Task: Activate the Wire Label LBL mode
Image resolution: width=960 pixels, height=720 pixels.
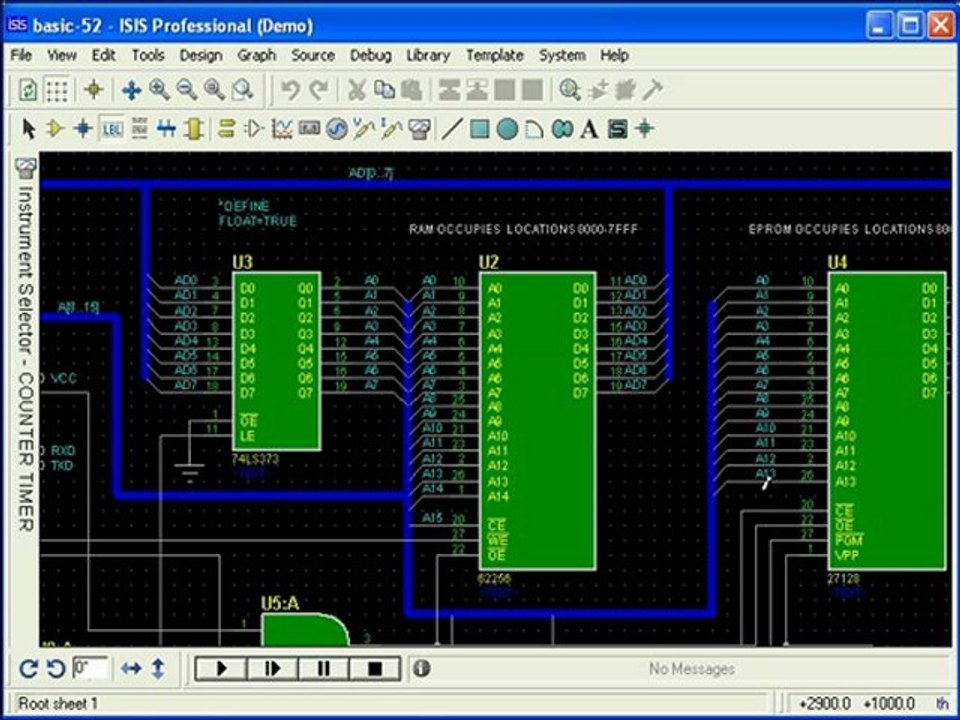Action: (x=111, y=129)
